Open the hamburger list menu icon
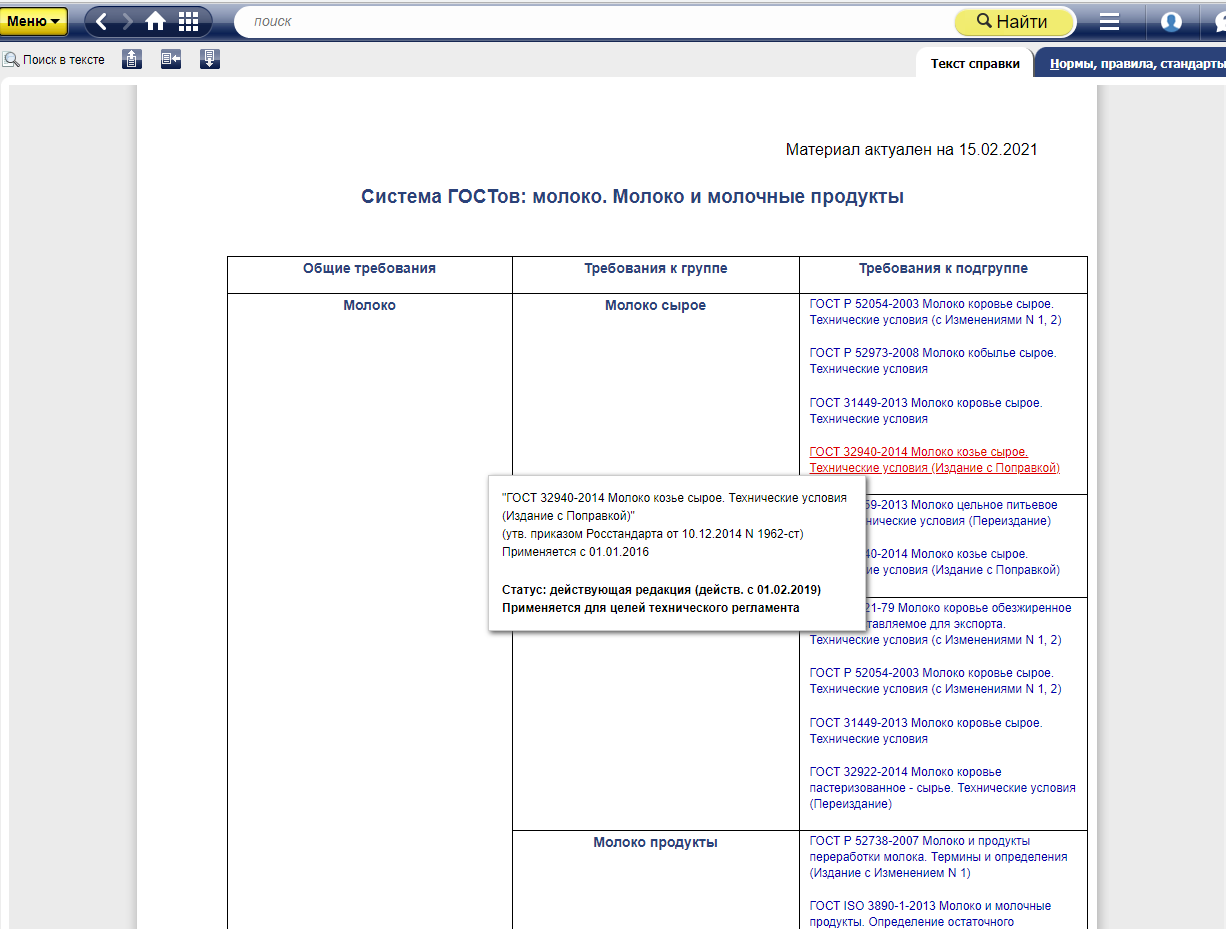Screen dimensions: 1226x929 point(1109,22)
